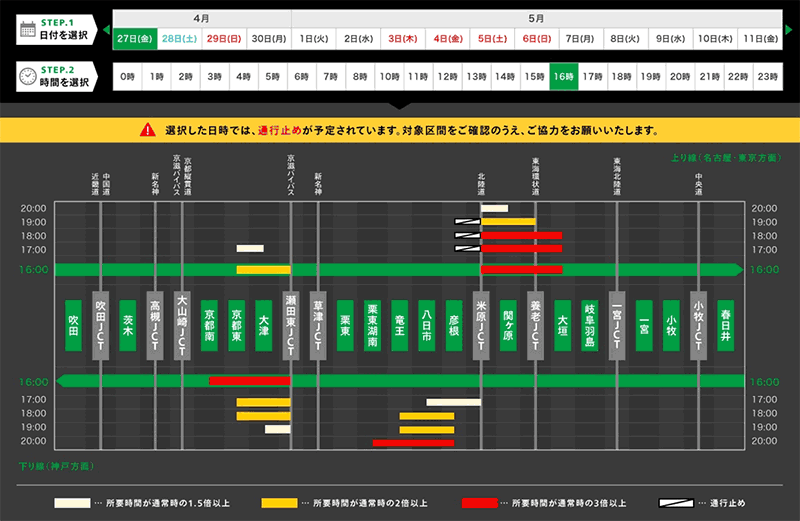This screenshot has width=800, height=521.
Task: Pick the 0時 time slot
Action: [x=128, y=77]
